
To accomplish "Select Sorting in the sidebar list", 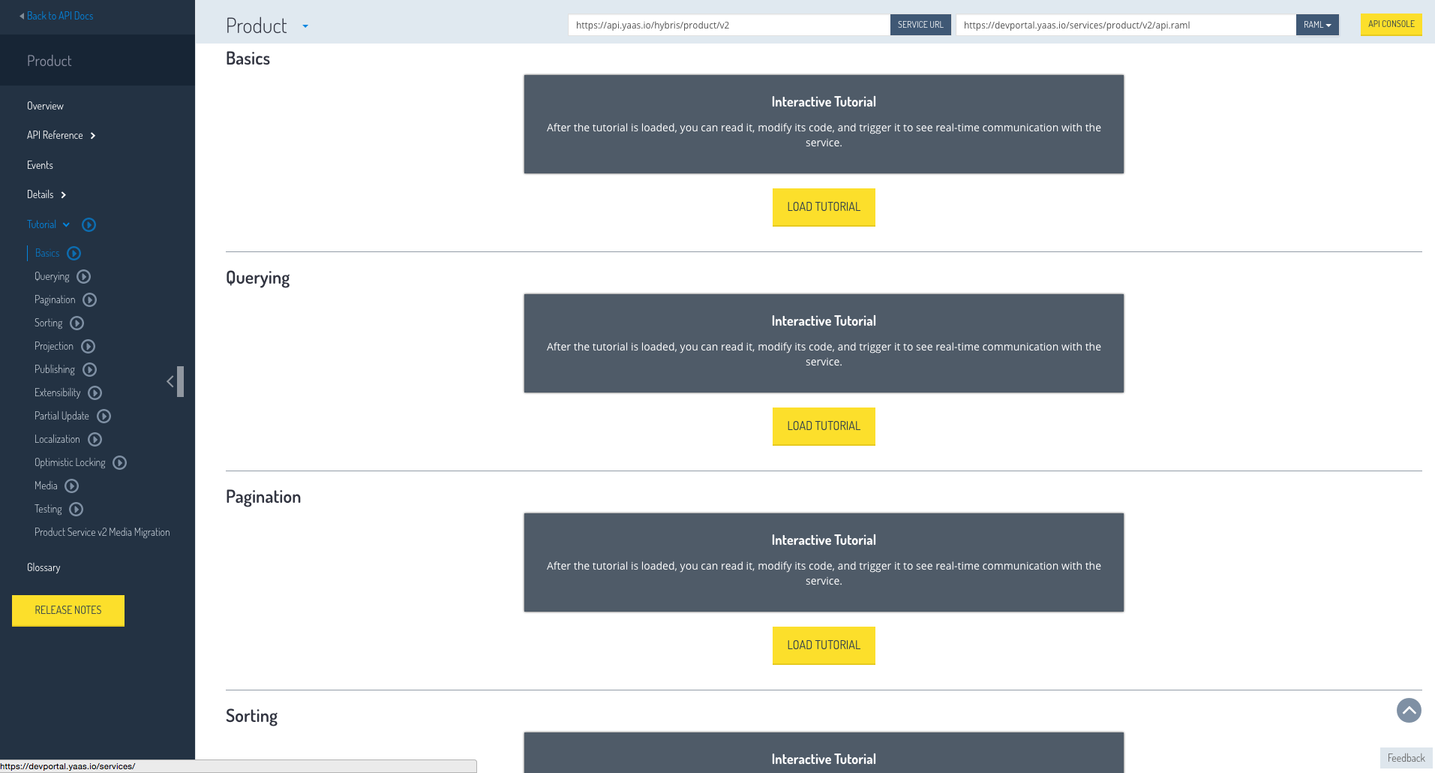I will click(x=48, y=323).
